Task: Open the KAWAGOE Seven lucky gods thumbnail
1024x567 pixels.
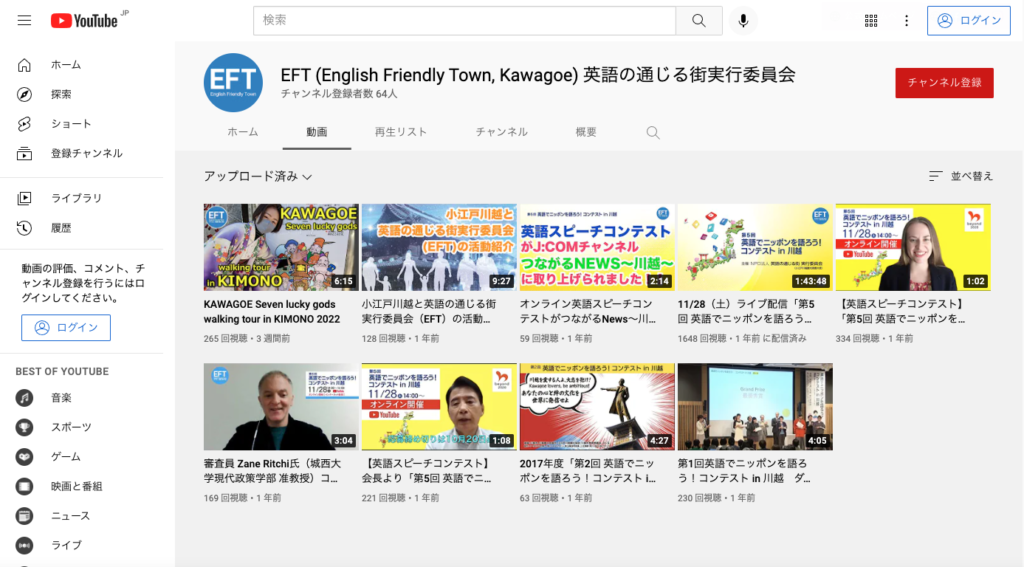Action: pos(281,247)
